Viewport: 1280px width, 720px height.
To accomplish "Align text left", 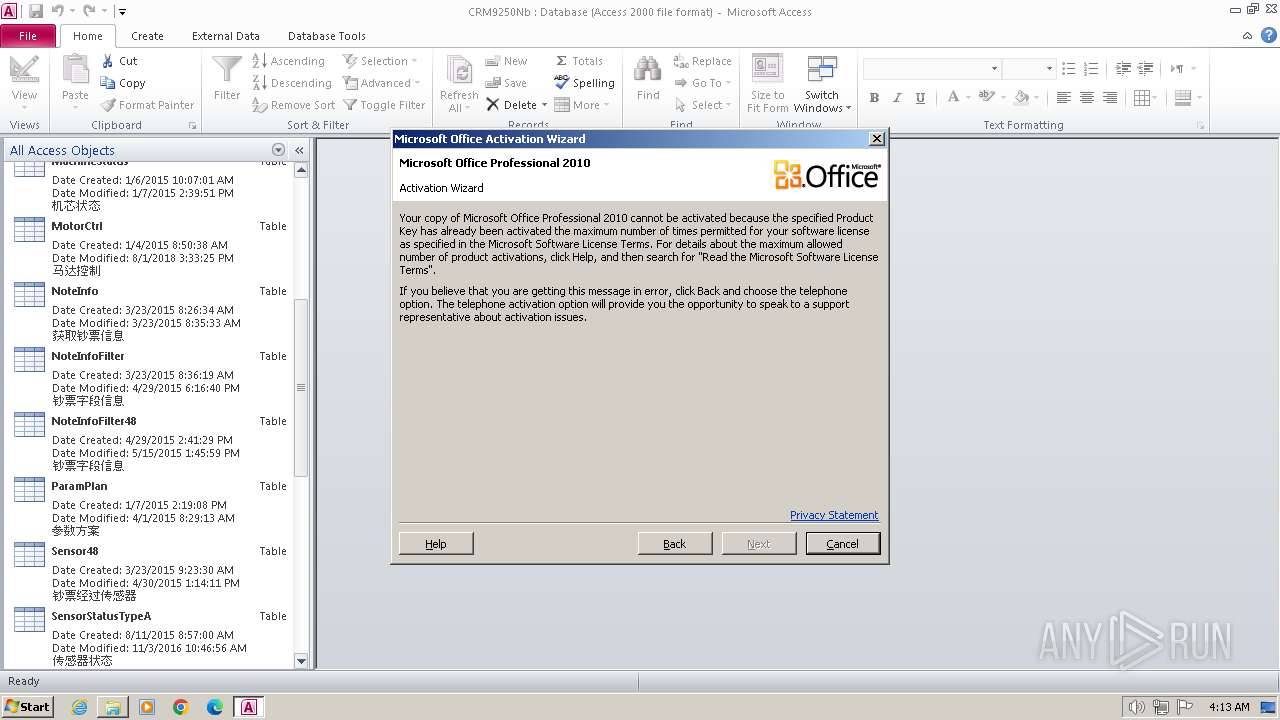I will click(1063, 98).
